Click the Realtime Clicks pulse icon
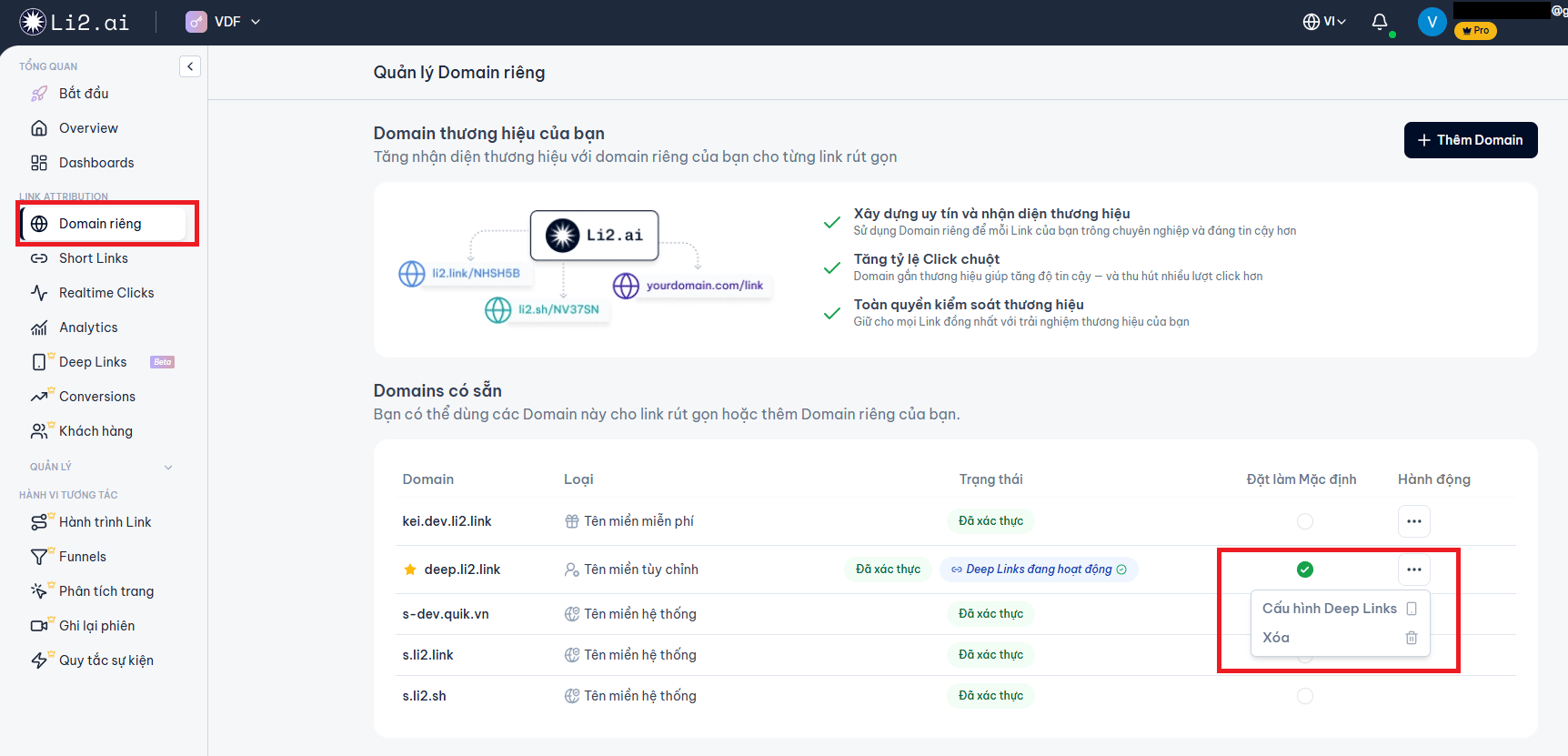Screen dimensions: 1568x756 [x=39, y=293]
